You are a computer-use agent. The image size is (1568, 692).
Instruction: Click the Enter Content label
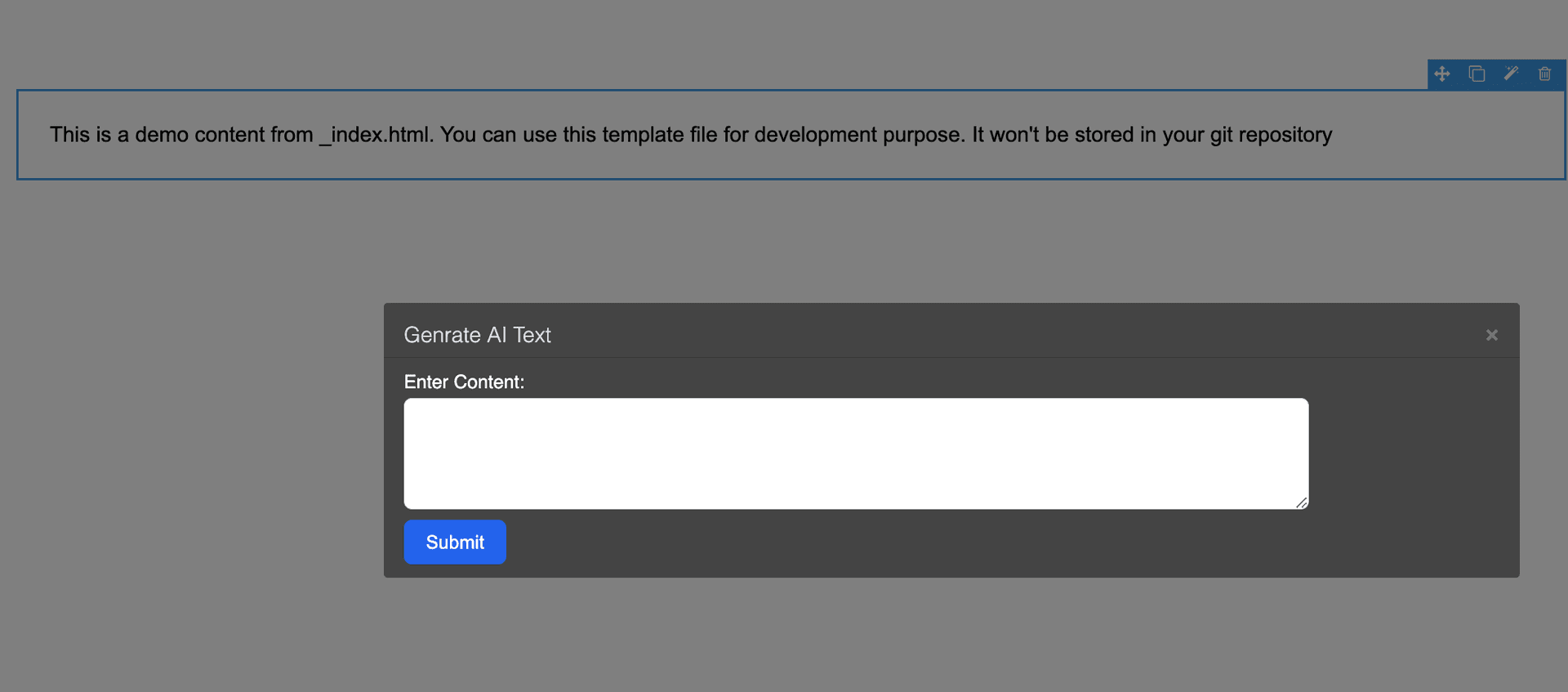[464, 382]
